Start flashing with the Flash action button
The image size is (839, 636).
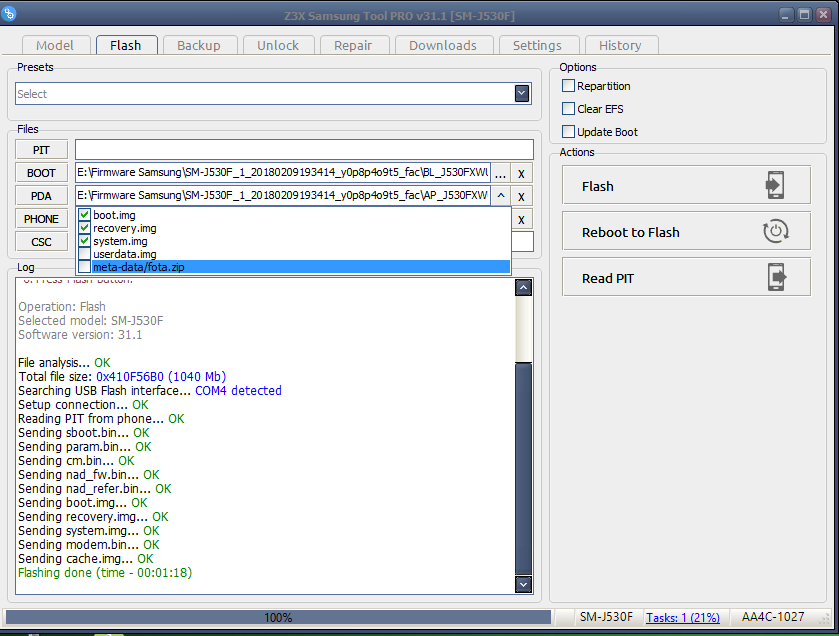[686, 185]
